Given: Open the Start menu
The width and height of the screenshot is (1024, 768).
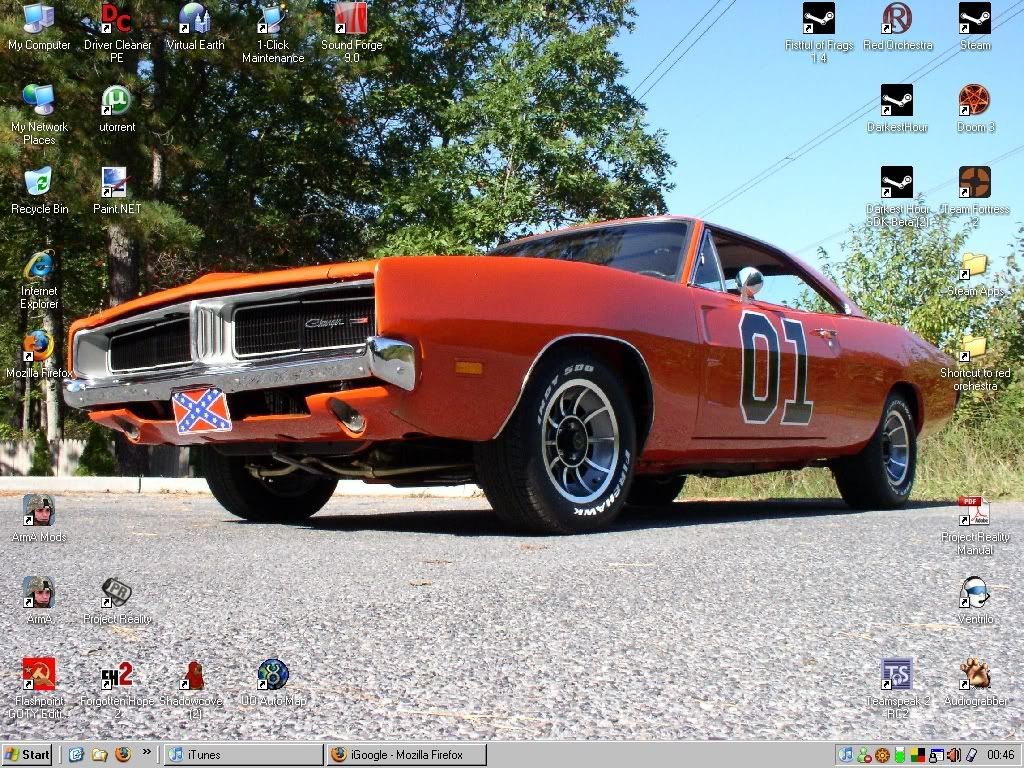Looking at the screenshot, I should click(24, 755).
